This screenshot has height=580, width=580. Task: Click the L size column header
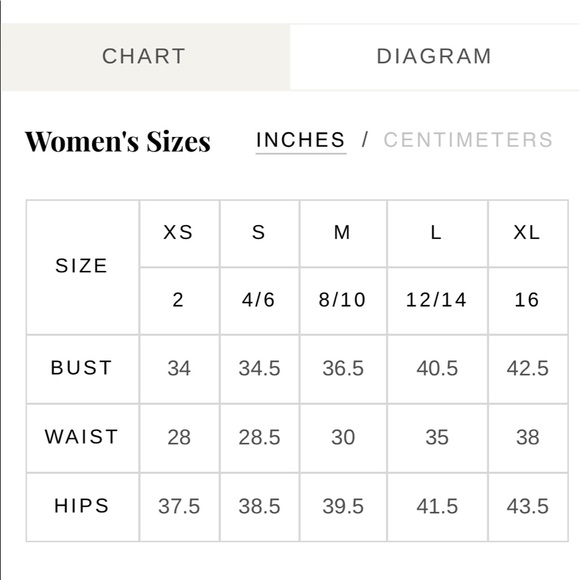[x=437, y=233]
